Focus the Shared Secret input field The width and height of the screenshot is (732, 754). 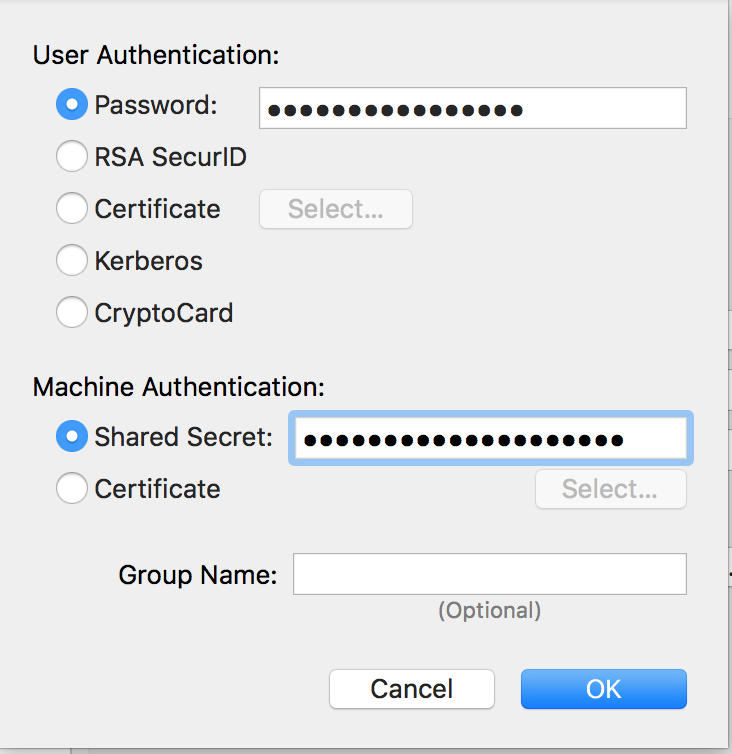pyautogui.click(x=490, y=439)
